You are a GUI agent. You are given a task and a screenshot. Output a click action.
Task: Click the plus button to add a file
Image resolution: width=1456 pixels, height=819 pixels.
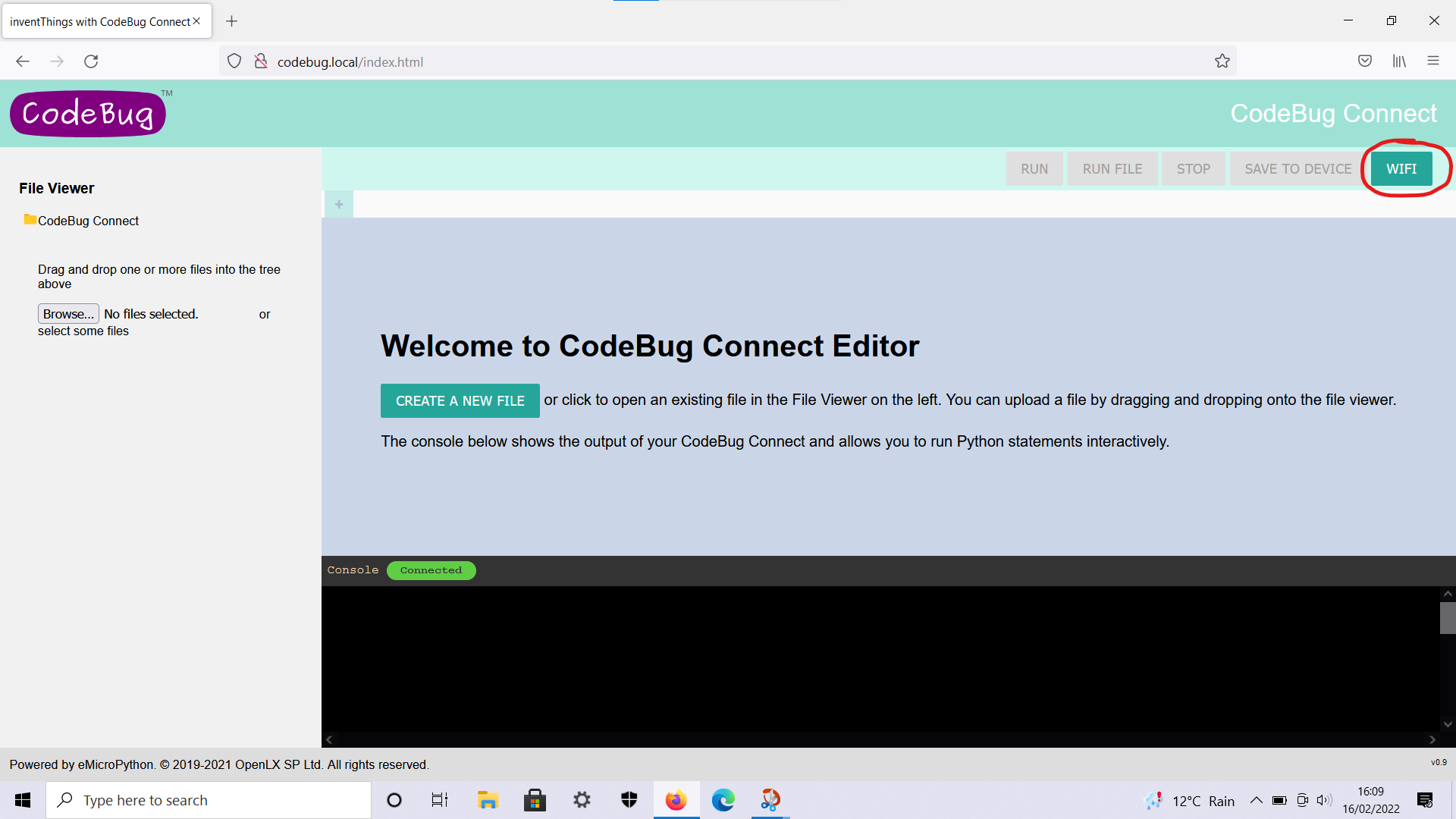339,204
